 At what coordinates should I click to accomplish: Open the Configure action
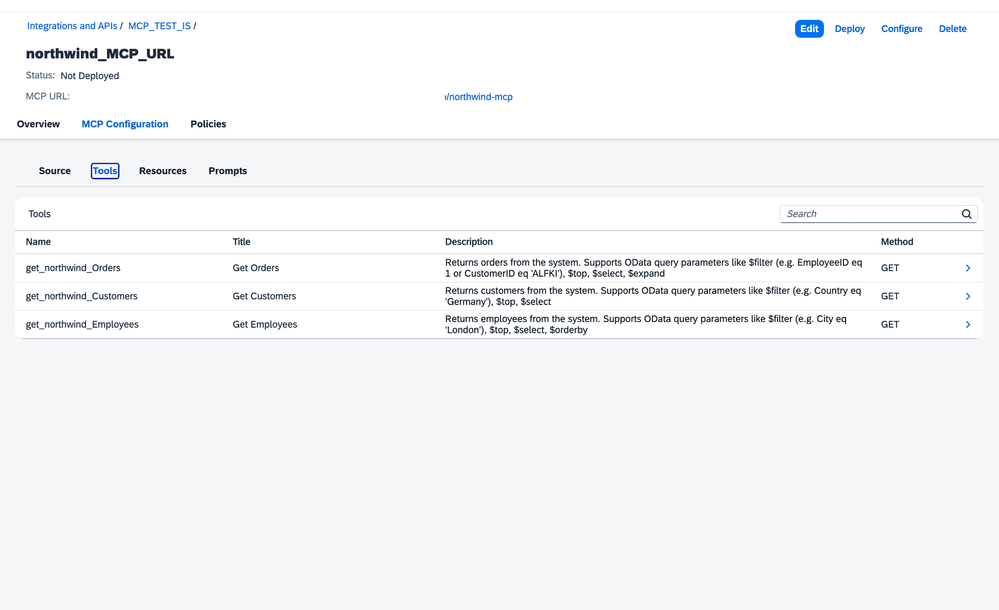[x=902, y=29]
